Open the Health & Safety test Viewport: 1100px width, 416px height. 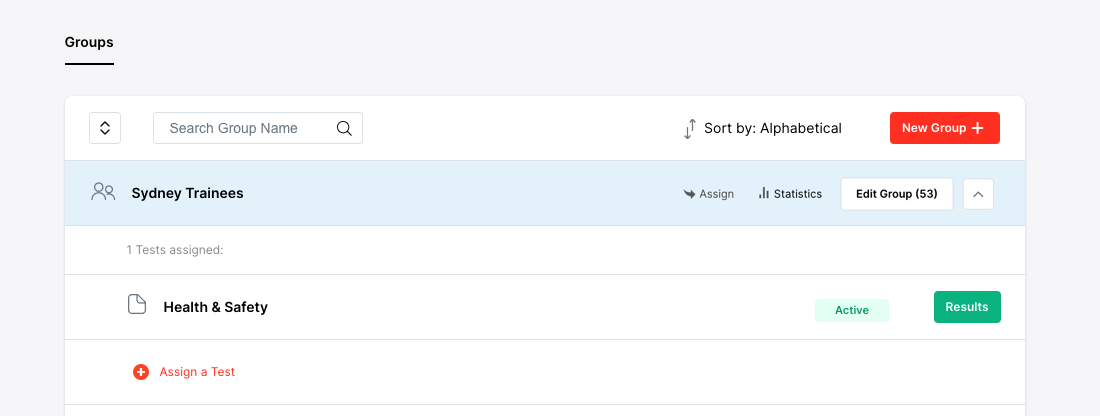(x=215, y=307)
